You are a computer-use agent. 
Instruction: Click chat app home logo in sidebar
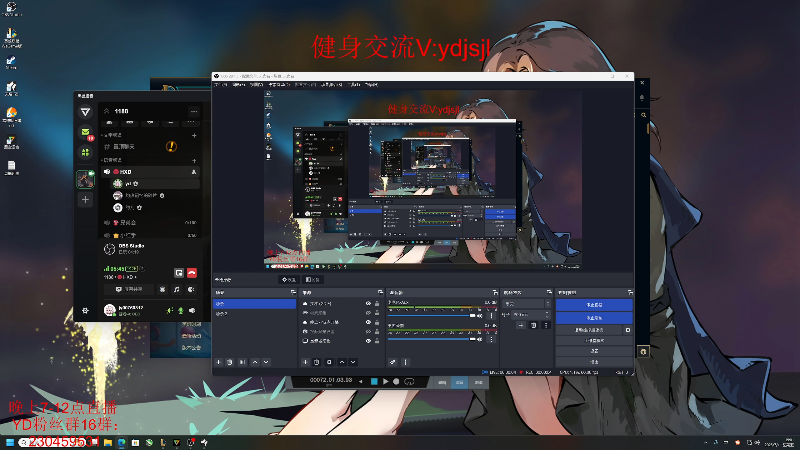click(x=85, y=112)
